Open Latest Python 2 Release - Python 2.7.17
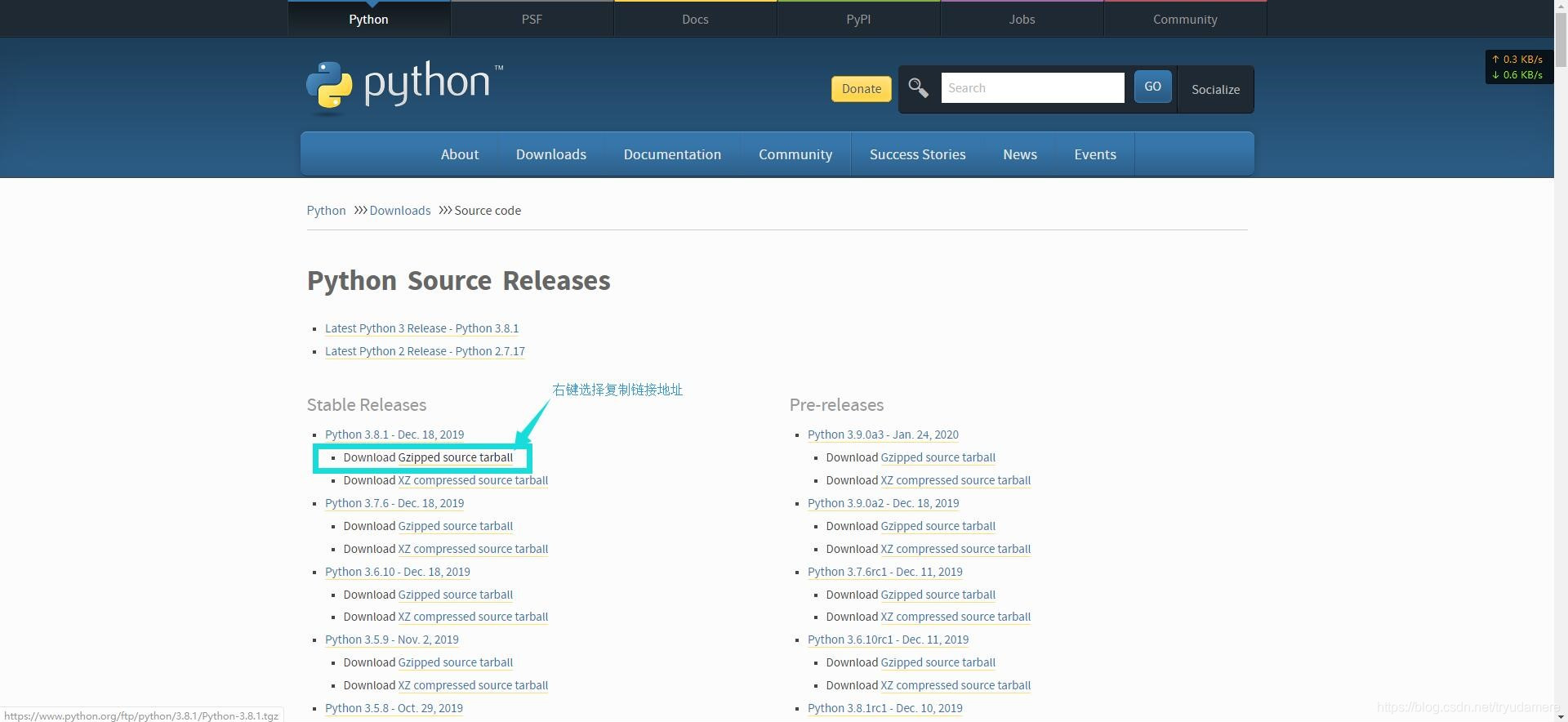Screen dimensions: 1568x722 425,351
